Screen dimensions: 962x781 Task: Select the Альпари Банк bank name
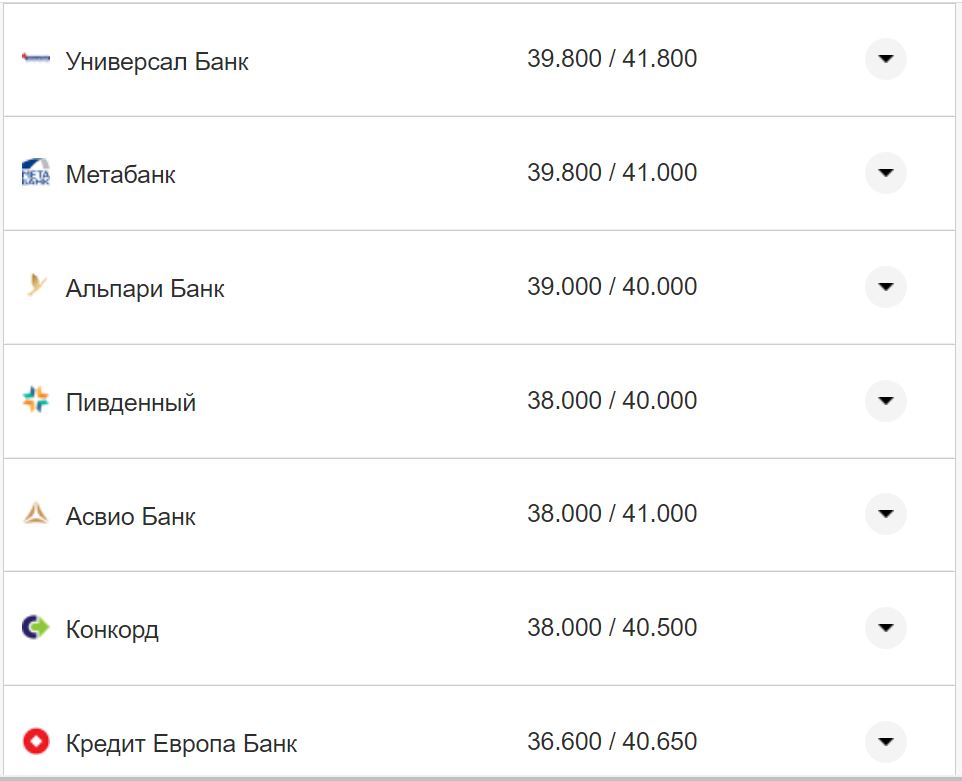(x=145, y=289)
